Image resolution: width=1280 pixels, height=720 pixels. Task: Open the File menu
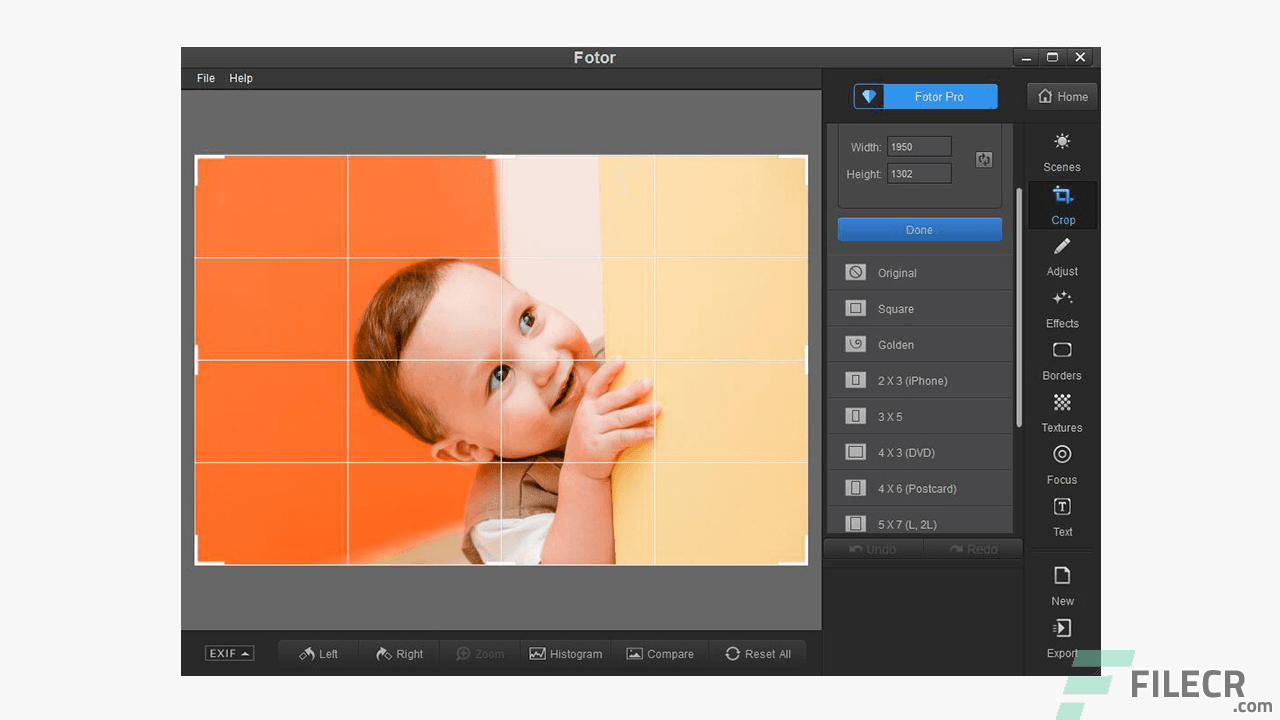[205, 78]
